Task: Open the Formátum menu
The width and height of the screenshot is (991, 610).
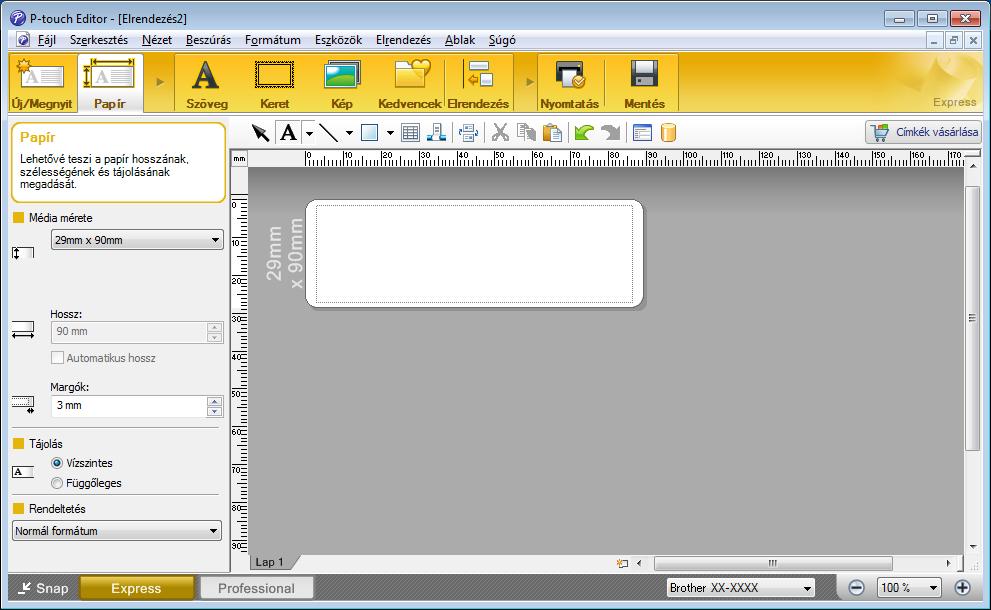Action: coord(273,40)
